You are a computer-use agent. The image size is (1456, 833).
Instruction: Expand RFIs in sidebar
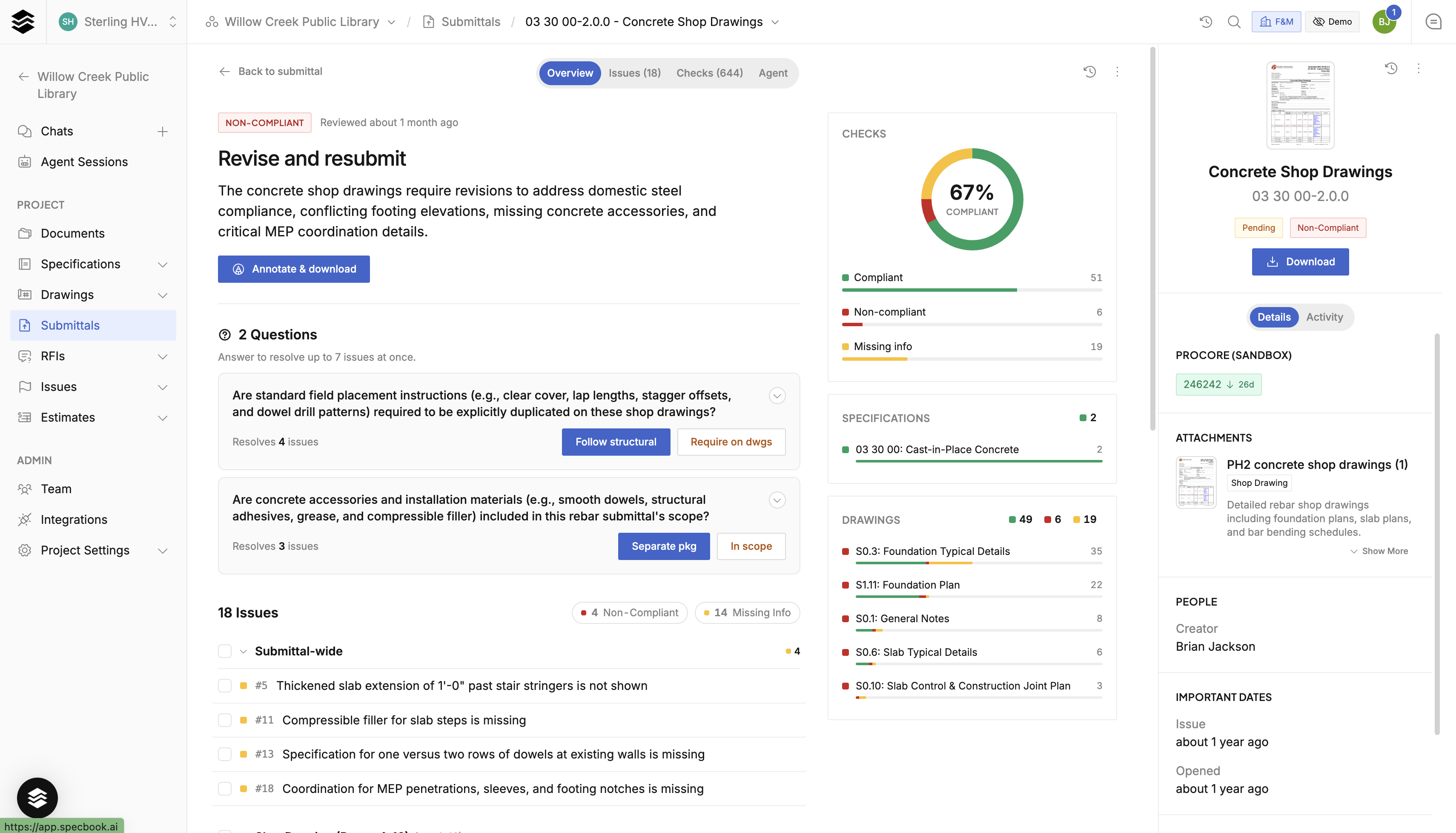(163, 356)
